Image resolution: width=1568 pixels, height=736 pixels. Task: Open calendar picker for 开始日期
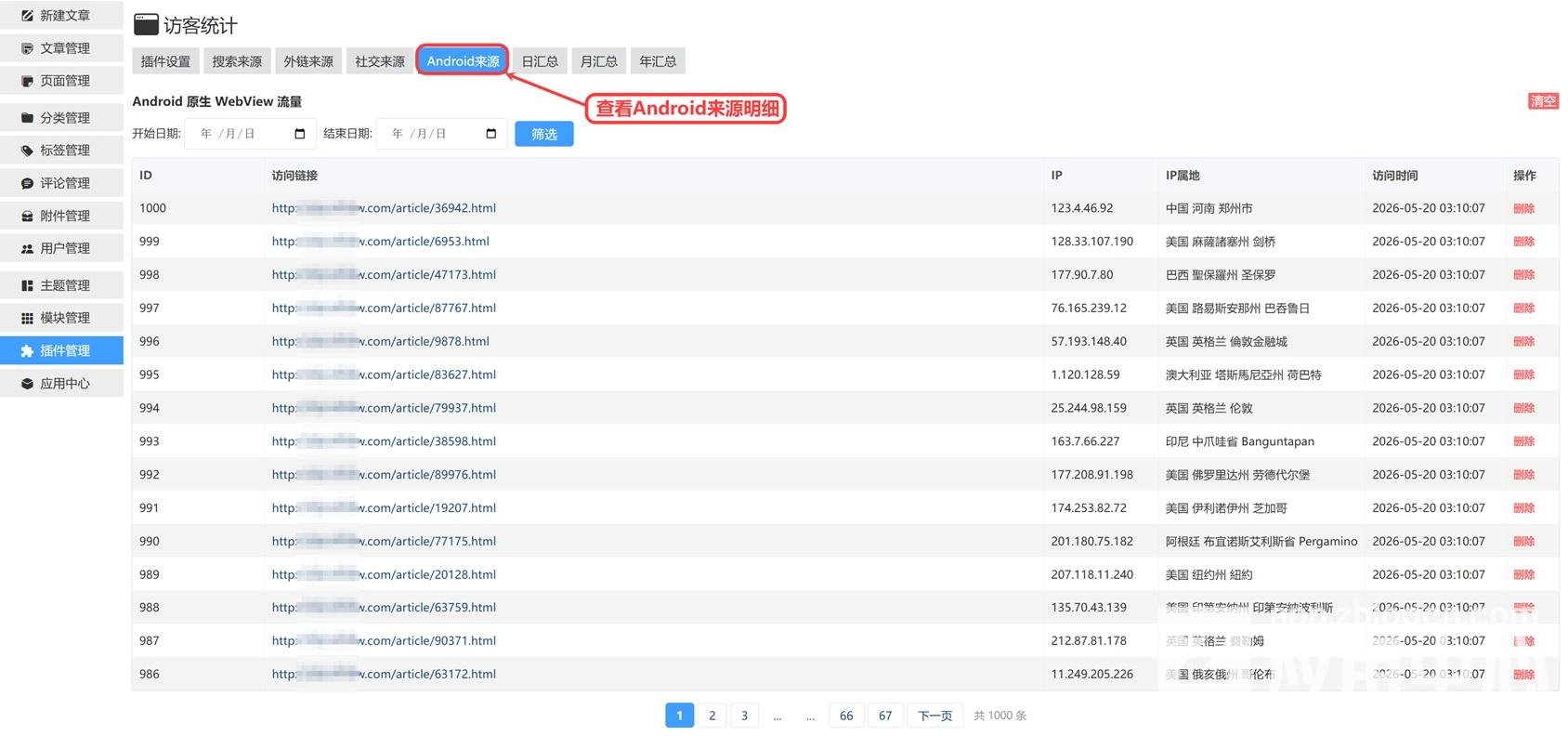pyautogui.click(x=299, y=134)
